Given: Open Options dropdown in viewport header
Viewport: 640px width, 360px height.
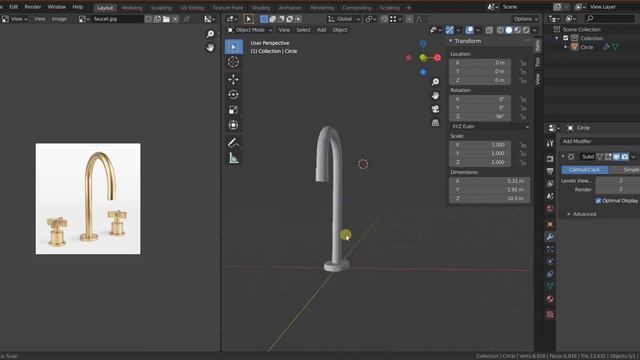Looking at the screenshot, I should coord(526,19).
